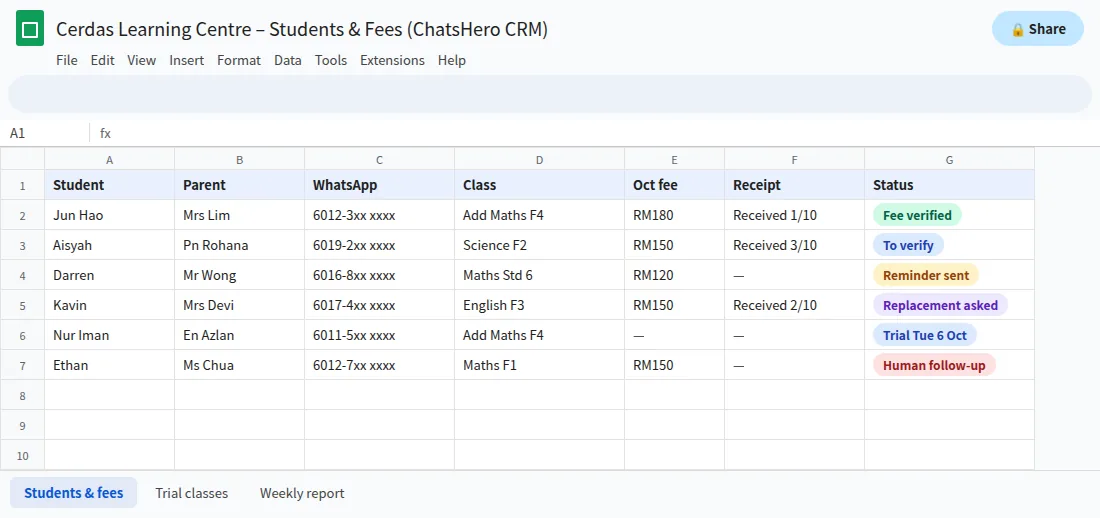Select the English F3 cell
The image size is (1100, 518).
[539, 305]
